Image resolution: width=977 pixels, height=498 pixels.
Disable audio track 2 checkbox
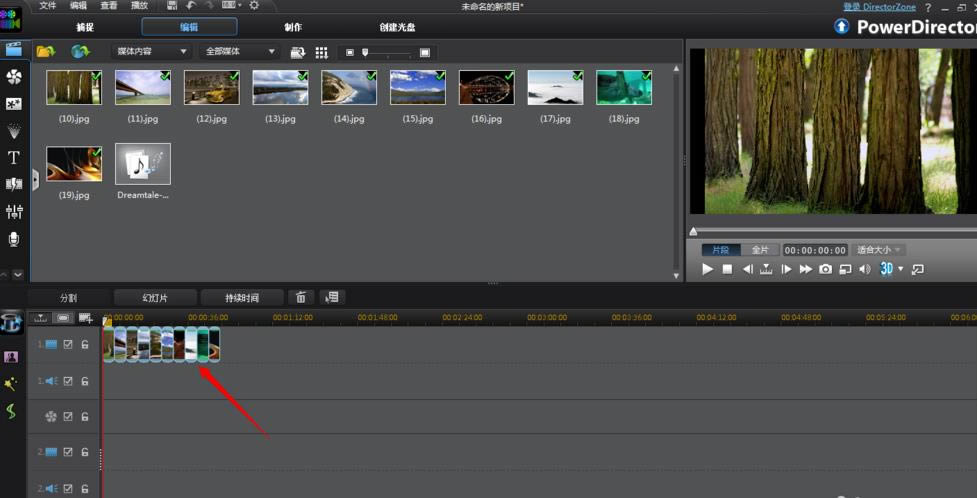[69, 488]
